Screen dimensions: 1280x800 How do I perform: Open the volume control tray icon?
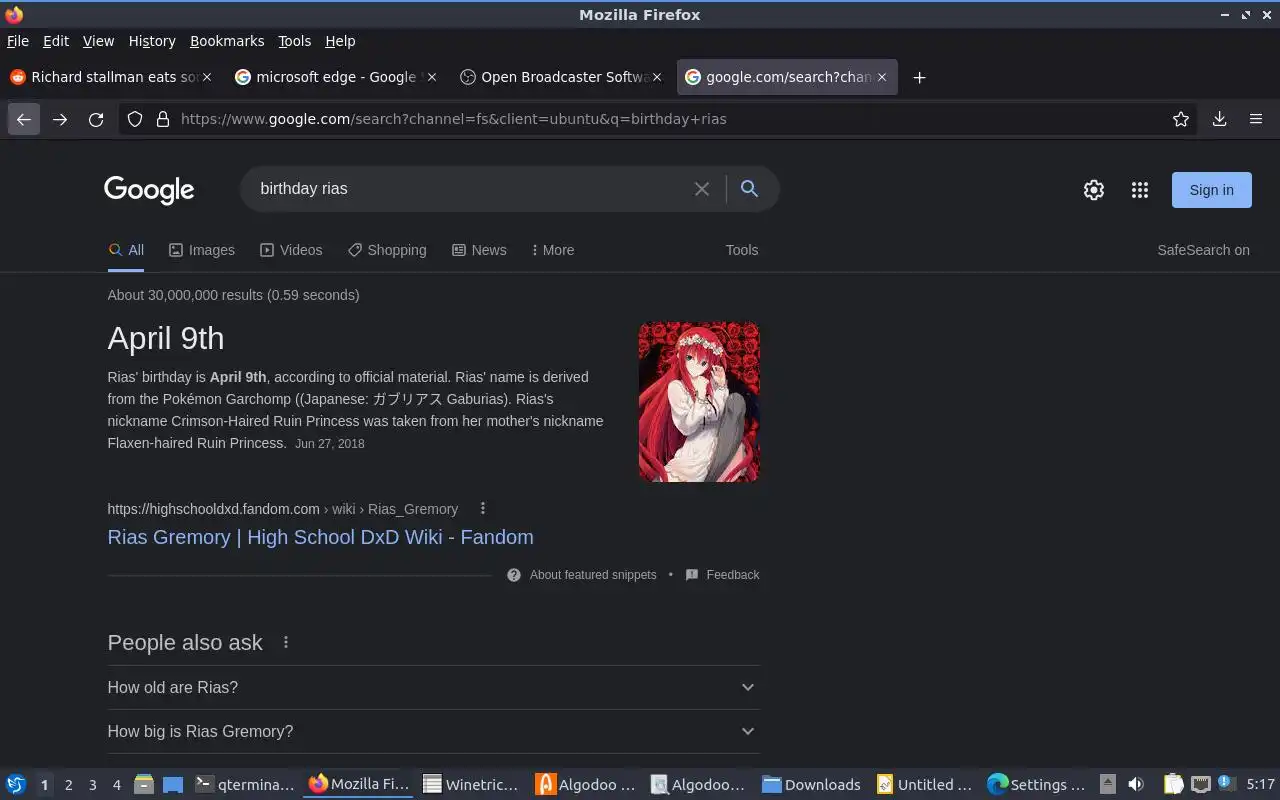pyautogui.click(x=1136, y=784)
